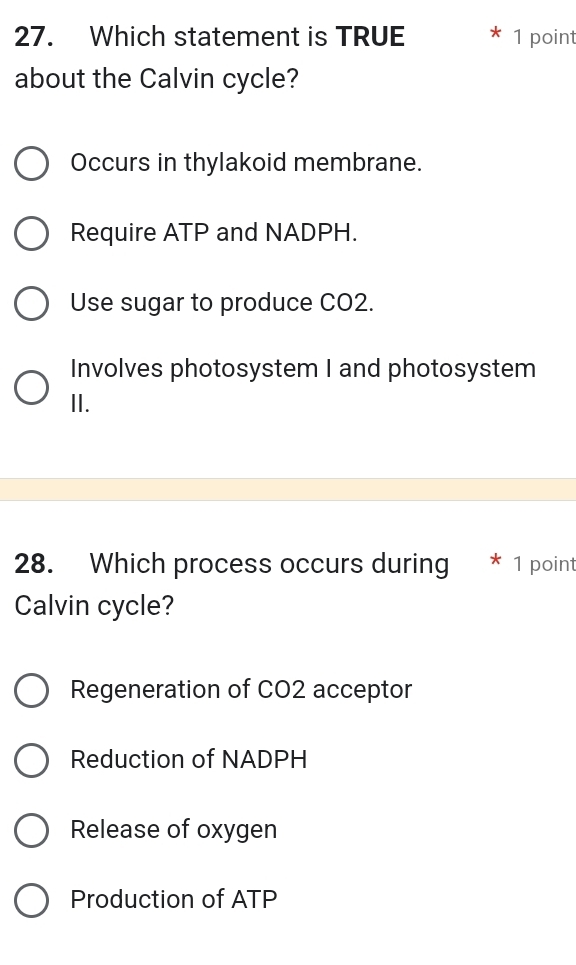Click the bold word 'TRUE' in question 27
Viewport: 576px width, 965px height.
371,36
